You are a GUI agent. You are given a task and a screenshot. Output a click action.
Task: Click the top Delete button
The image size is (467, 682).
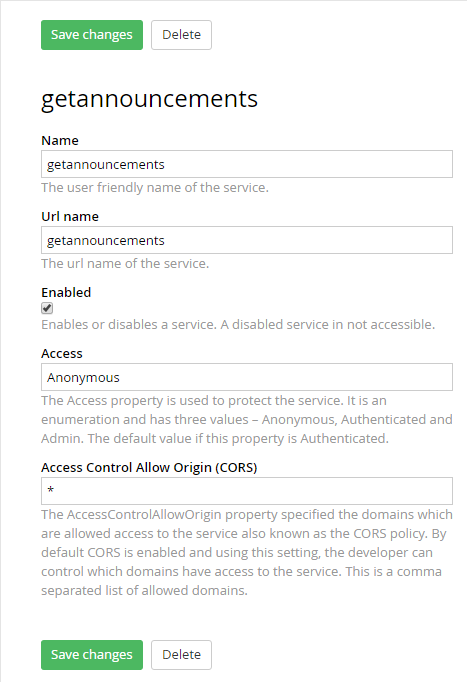[x=181, y=35]
